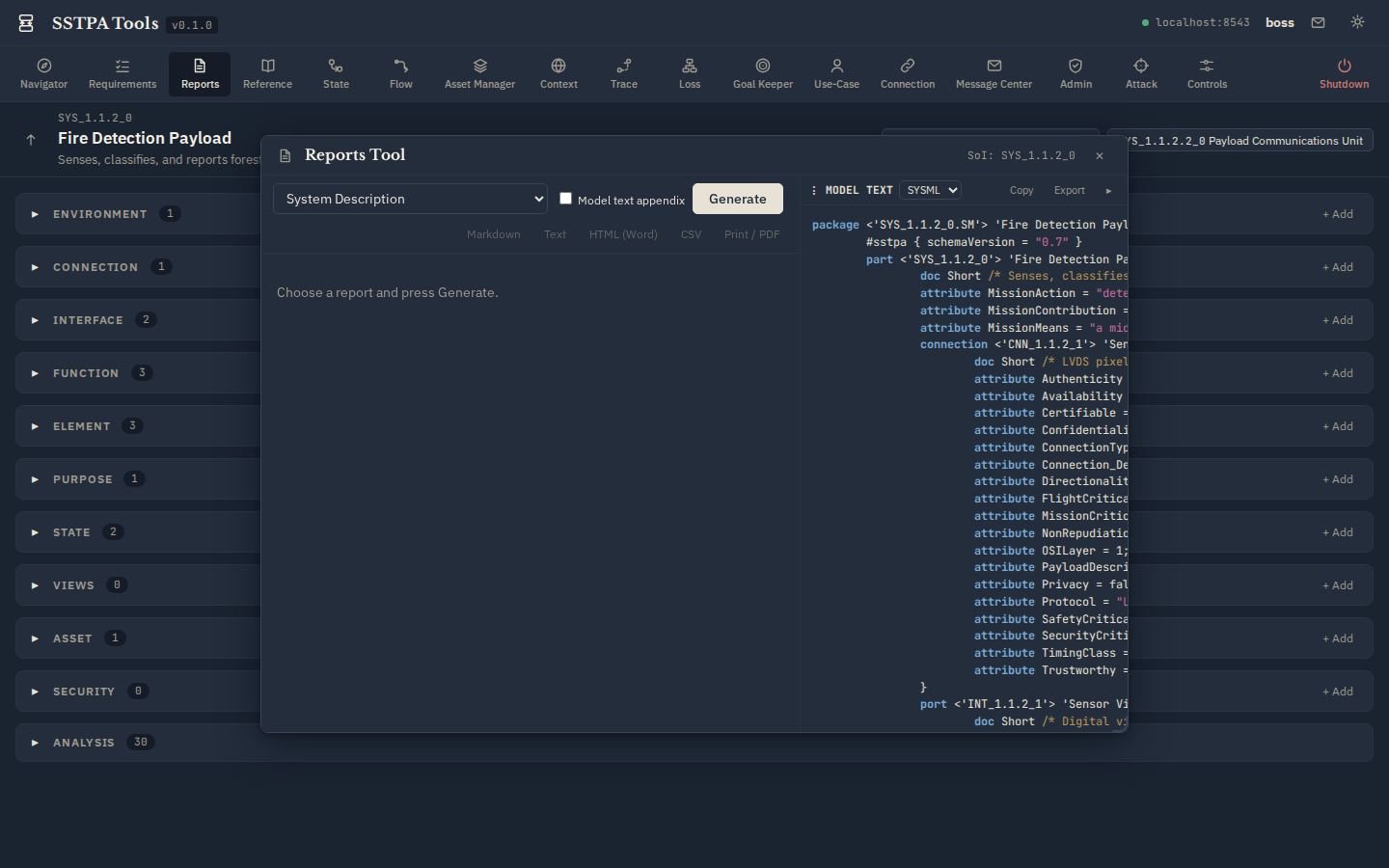Open the Goal Keeper tool
Viewport: 1389px width, 868px height.
click(763, 74)
